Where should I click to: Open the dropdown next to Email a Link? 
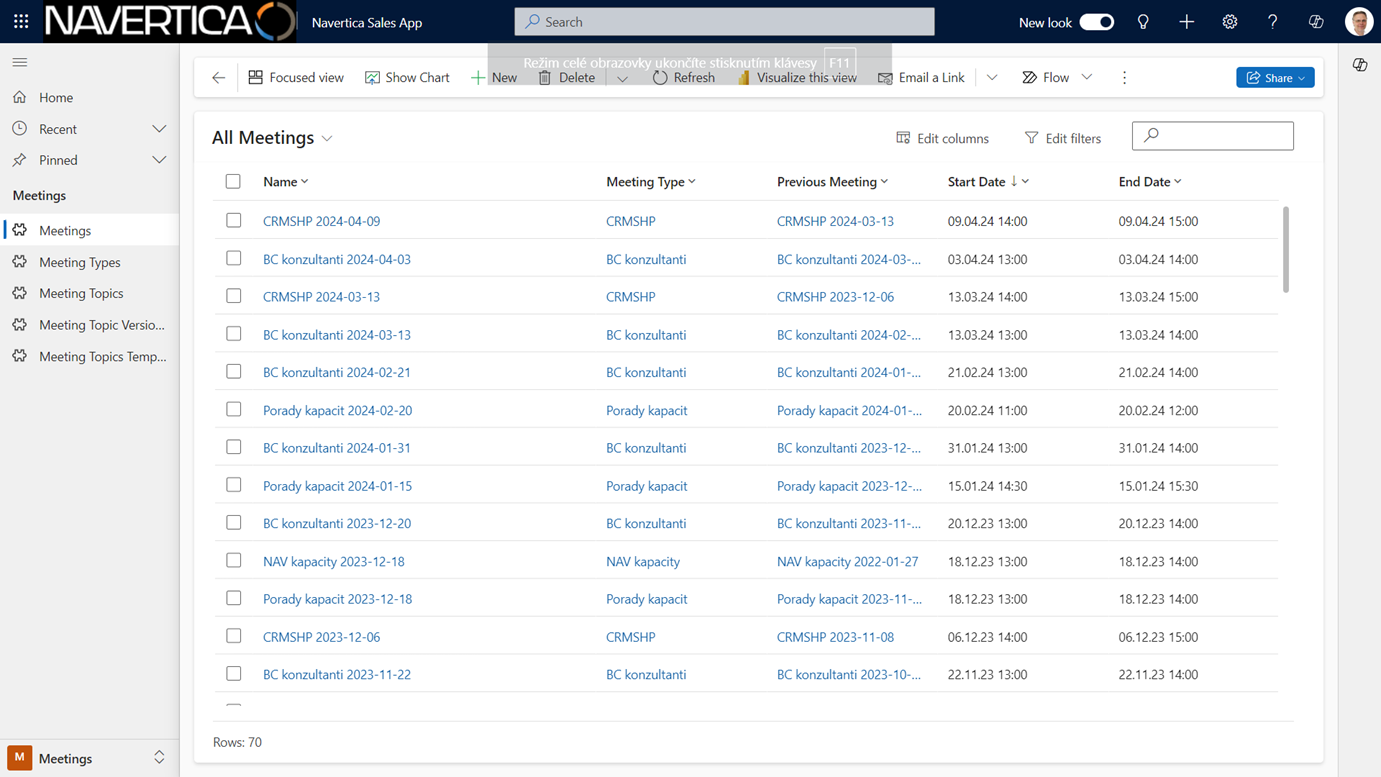(991, 77)
